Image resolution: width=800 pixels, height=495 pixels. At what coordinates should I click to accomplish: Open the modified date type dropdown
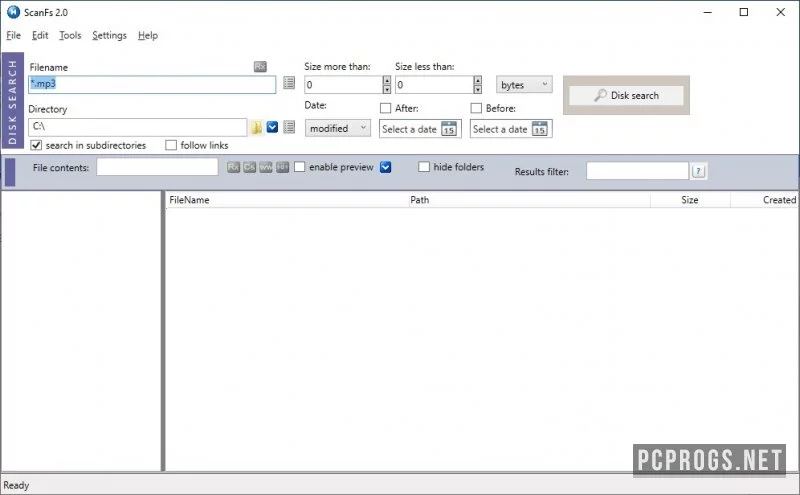[338, 128]
